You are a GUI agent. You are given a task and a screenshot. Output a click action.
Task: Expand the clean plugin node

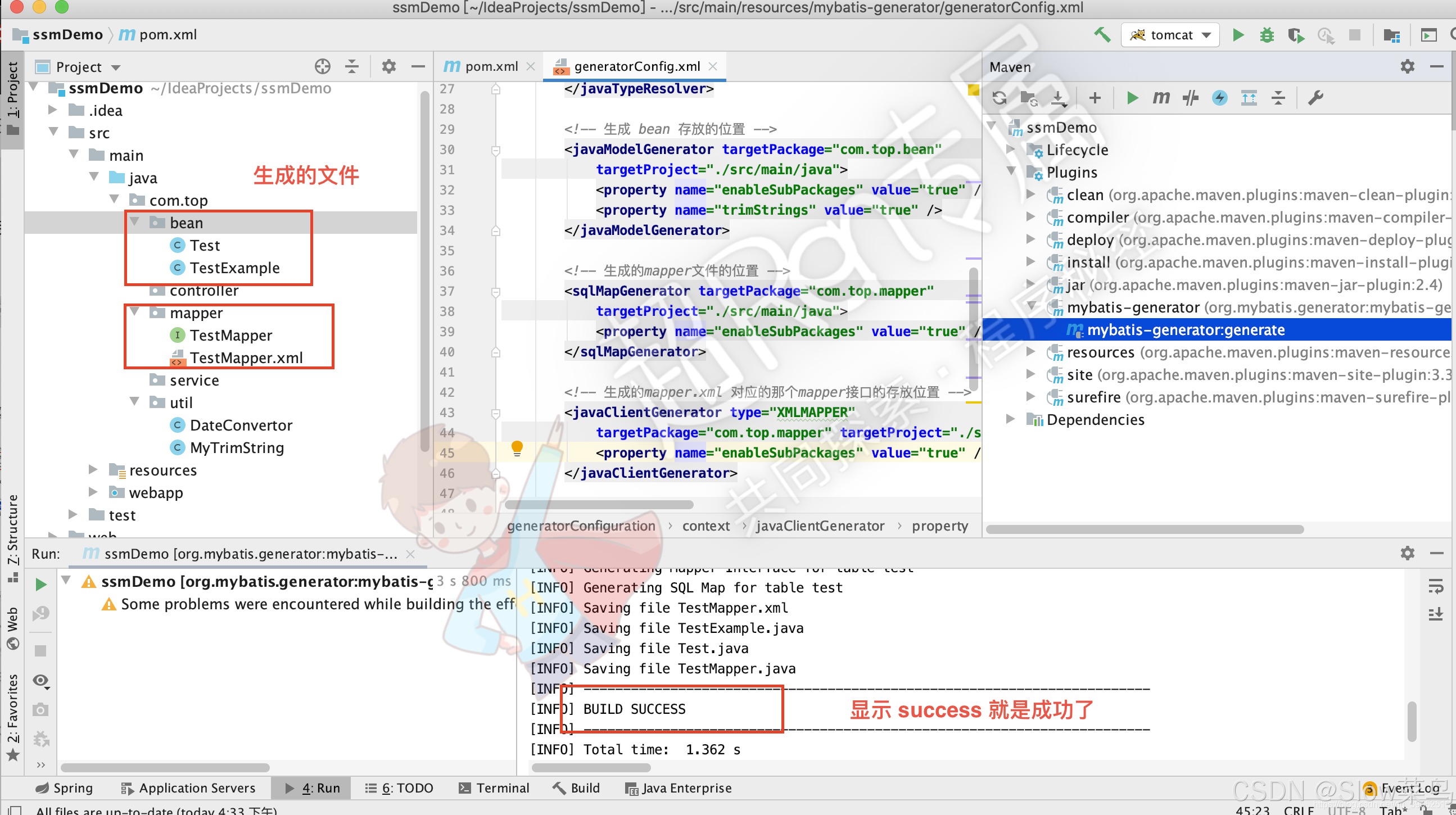(x=1030, y=194)
